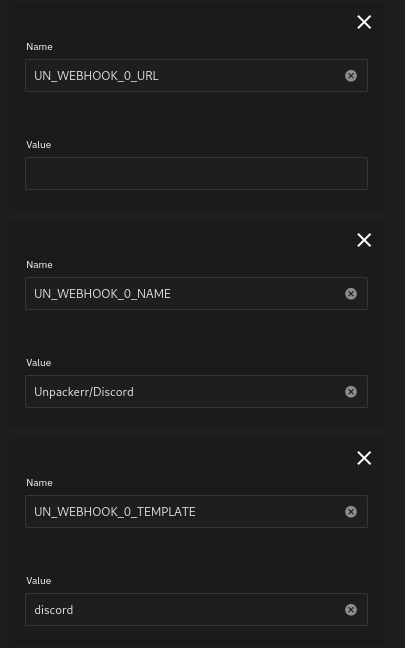405x648 pixels.
Task: Select the Value label above the empty field
Action: (x=39, y=145)
